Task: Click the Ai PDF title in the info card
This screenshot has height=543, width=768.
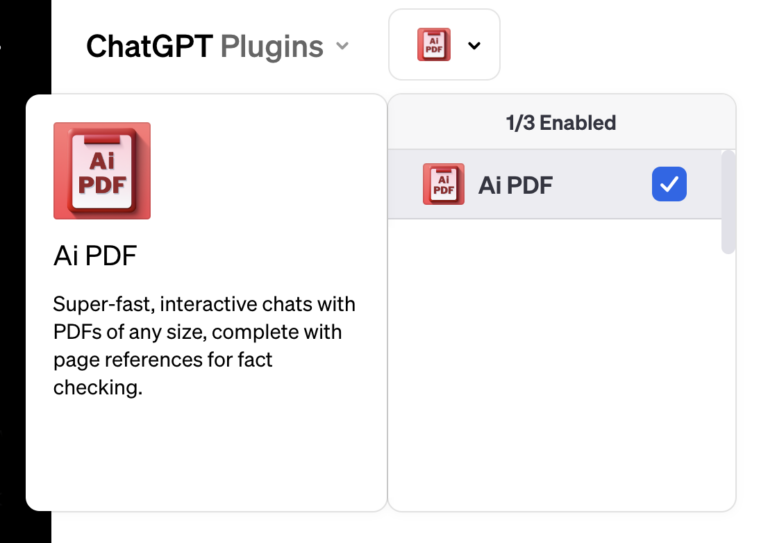Action: [x=95, y=256]
